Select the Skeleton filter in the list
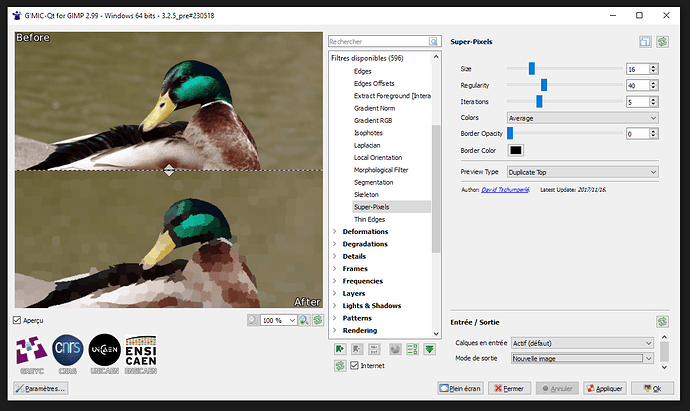Viewport: 690px width, 411px height. click(x=368, y=194)
